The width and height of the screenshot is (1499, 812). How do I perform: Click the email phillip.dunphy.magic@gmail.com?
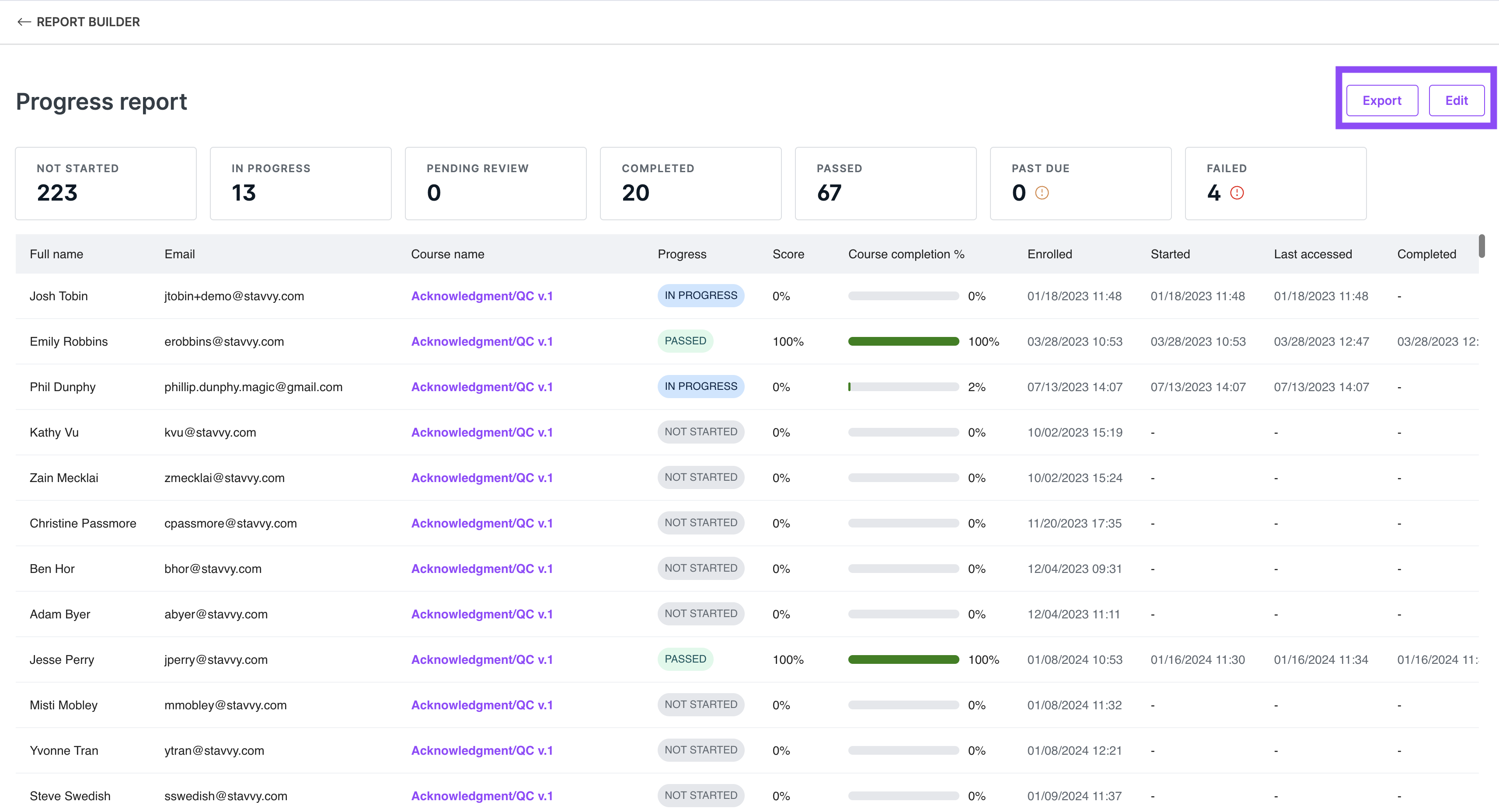pos(253,387)
